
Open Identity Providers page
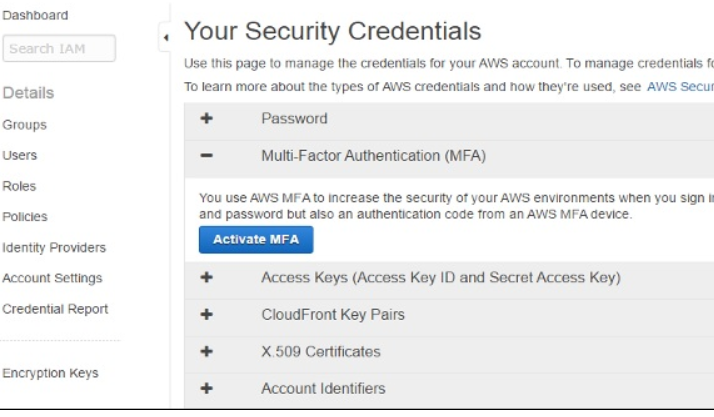(x=54, y=248)
